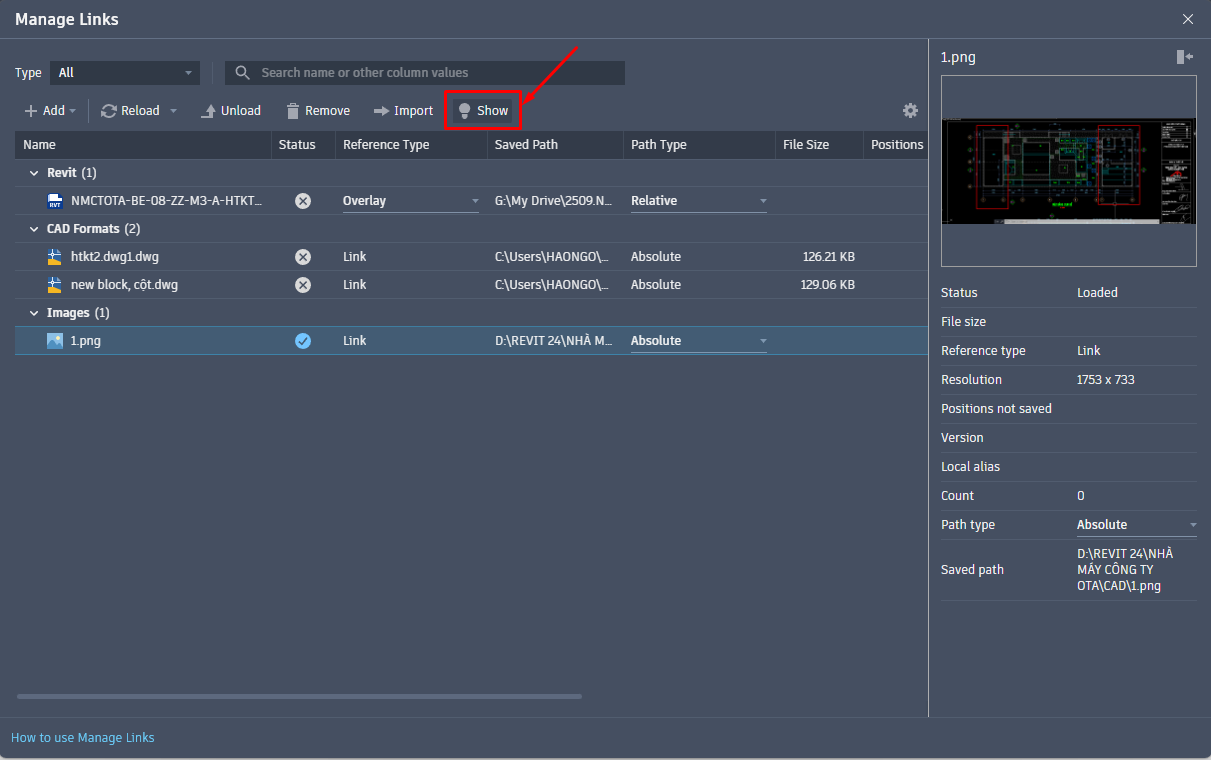The width and height of the screenshot is (1211, 760).
Task: Click the image icon beside 1.png
Action: click(55, 341)
